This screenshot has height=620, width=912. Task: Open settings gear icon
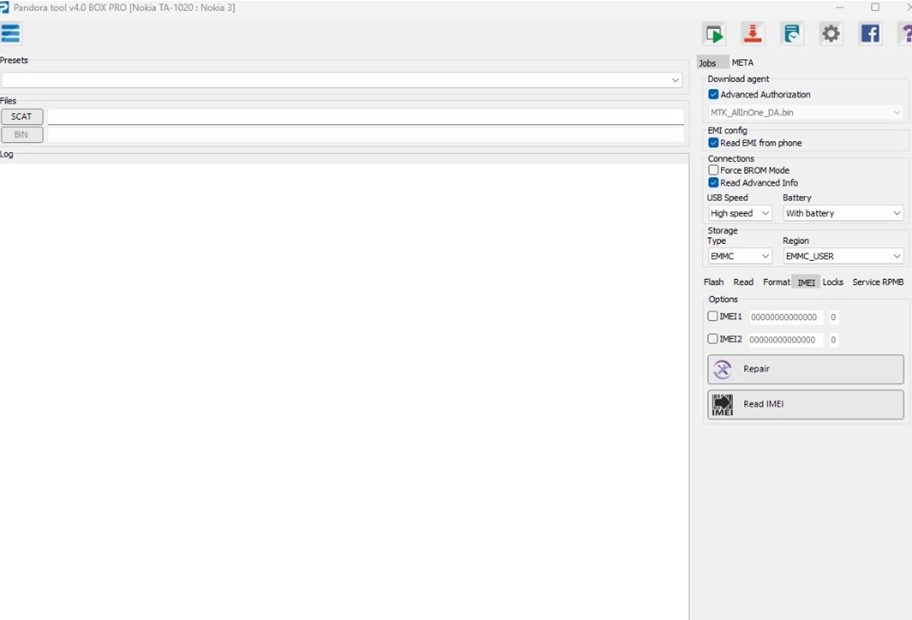(831, 34)
